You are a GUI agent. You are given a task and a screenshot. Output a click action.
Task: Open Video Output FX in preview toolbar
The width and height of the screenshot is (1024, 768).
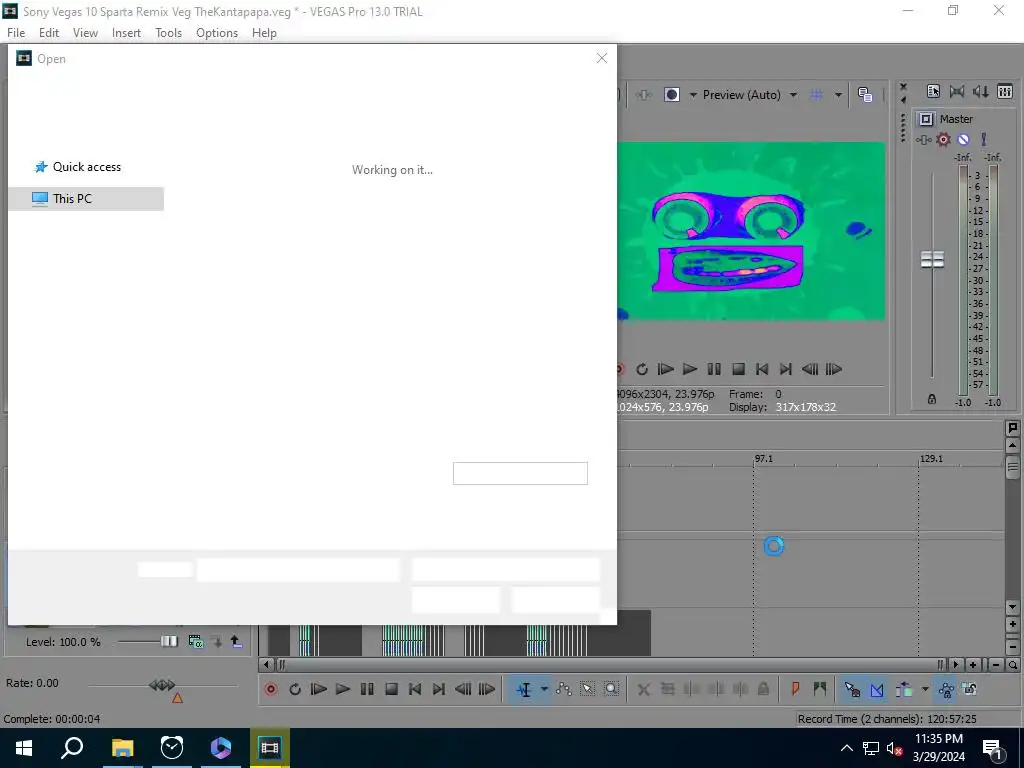click(x=644, y=95)
